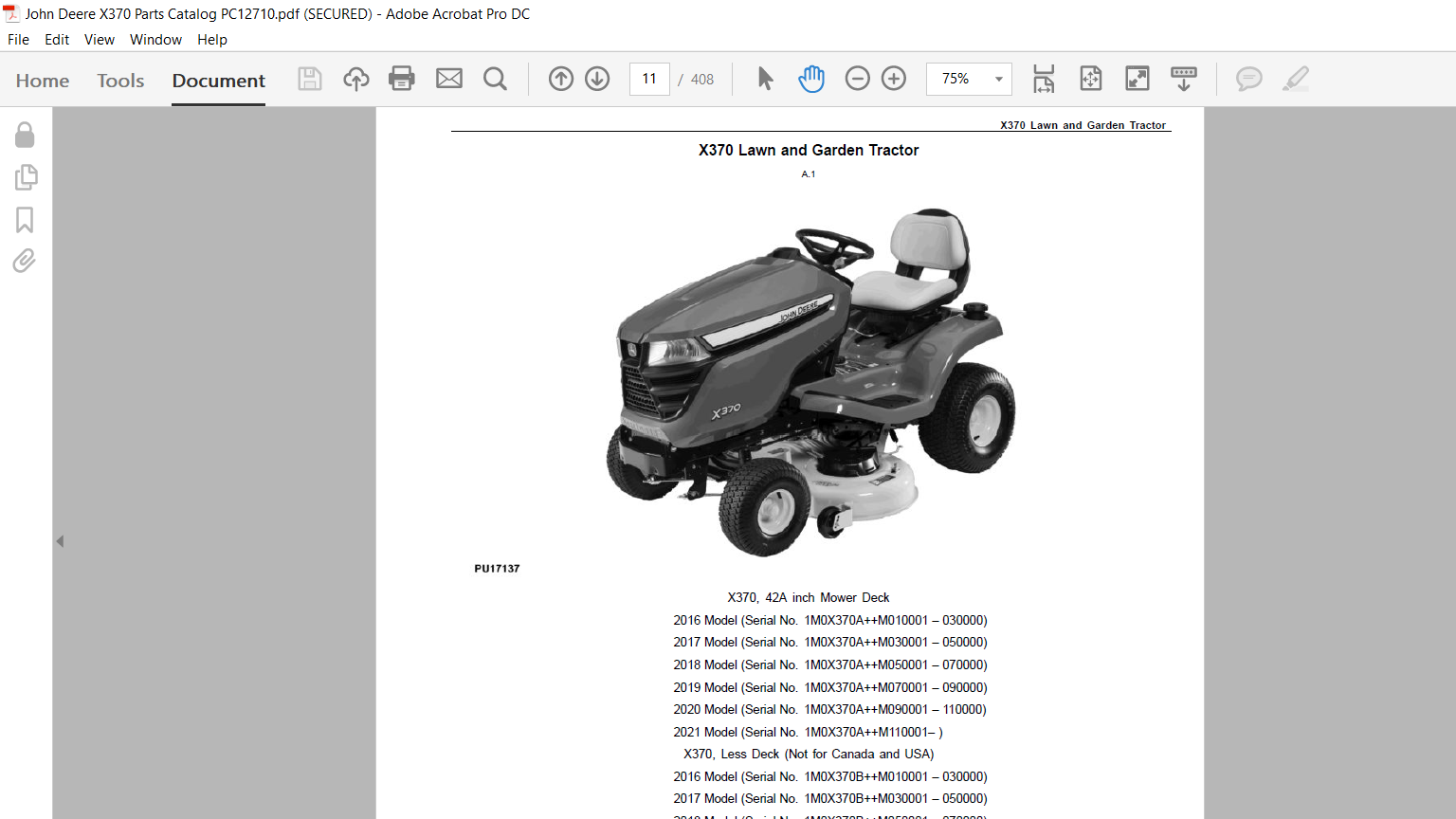Enter full screen mode icon

[1137, 79]
